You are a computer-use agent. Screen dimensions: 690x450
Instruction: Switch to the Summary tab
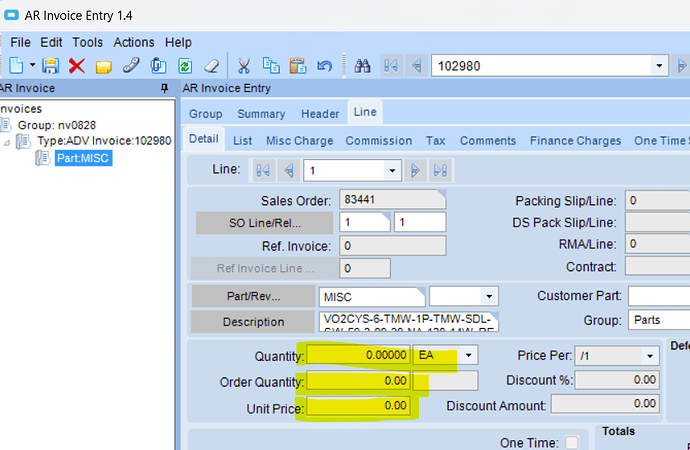point(261,114)
